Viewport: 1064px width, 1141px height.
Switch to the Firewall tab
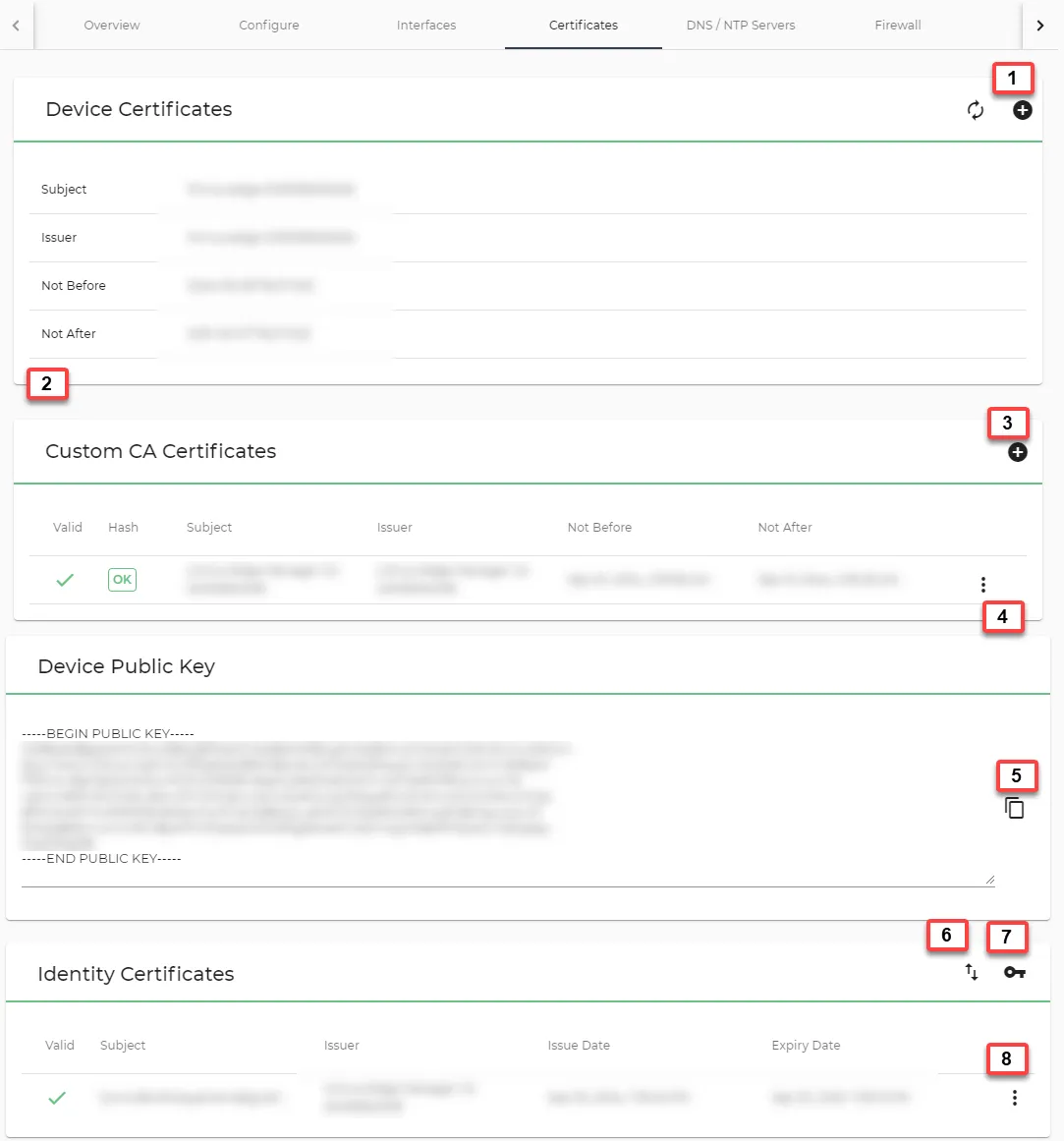897,25
